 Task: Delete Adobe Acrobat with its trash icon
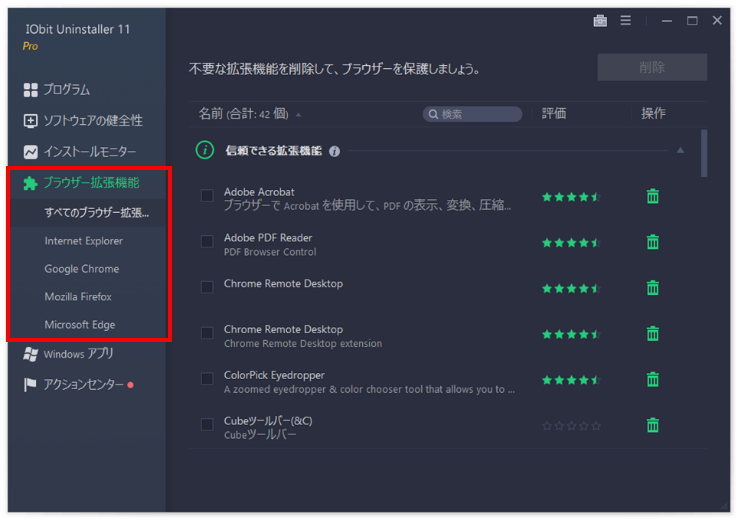[653, 196]
